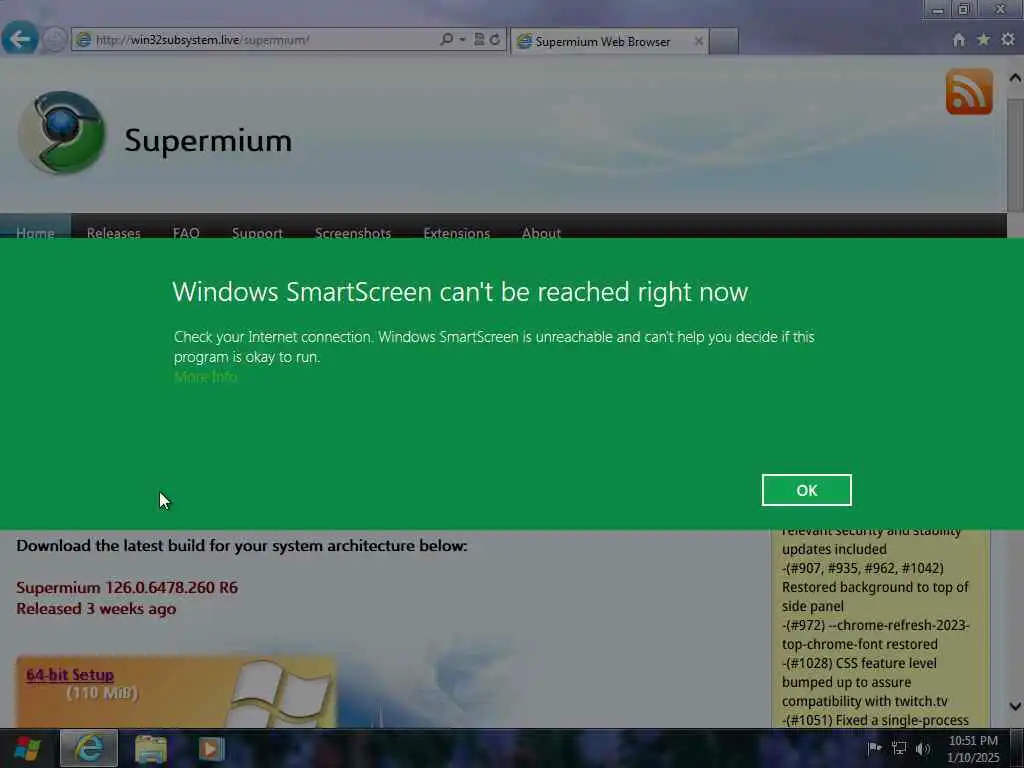Refresh the page with the reload icon
This screenshot has height=768, width=1024.
tap(495, 39)
